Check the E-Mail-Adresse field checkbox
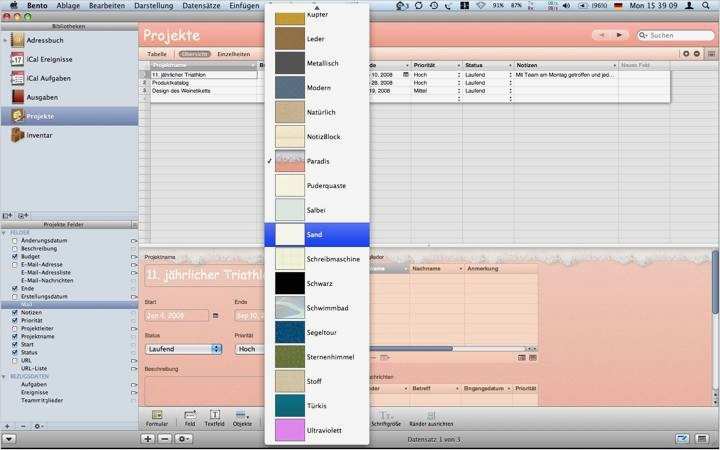This screenshot has width=720, height=450. pyautogui.click(x=15, y=264)
